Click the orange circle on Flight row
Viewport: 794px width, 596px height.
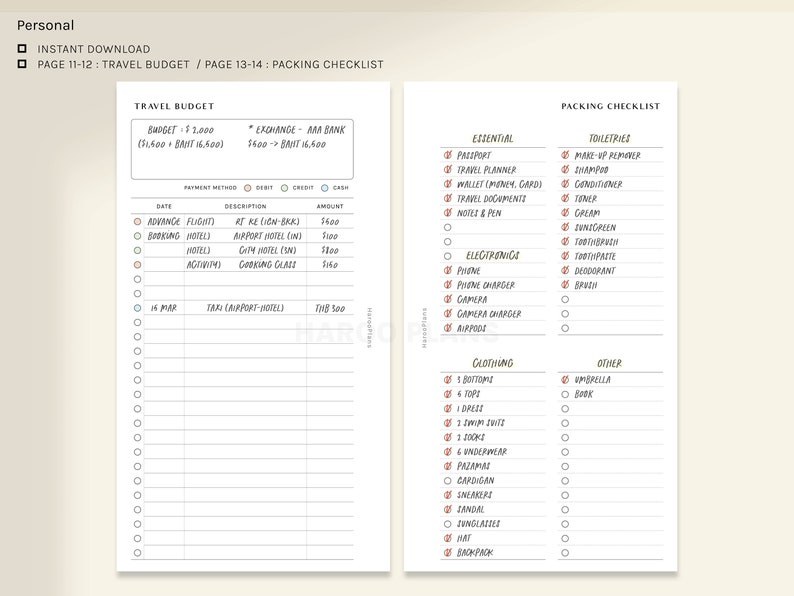tap(137, 222)
